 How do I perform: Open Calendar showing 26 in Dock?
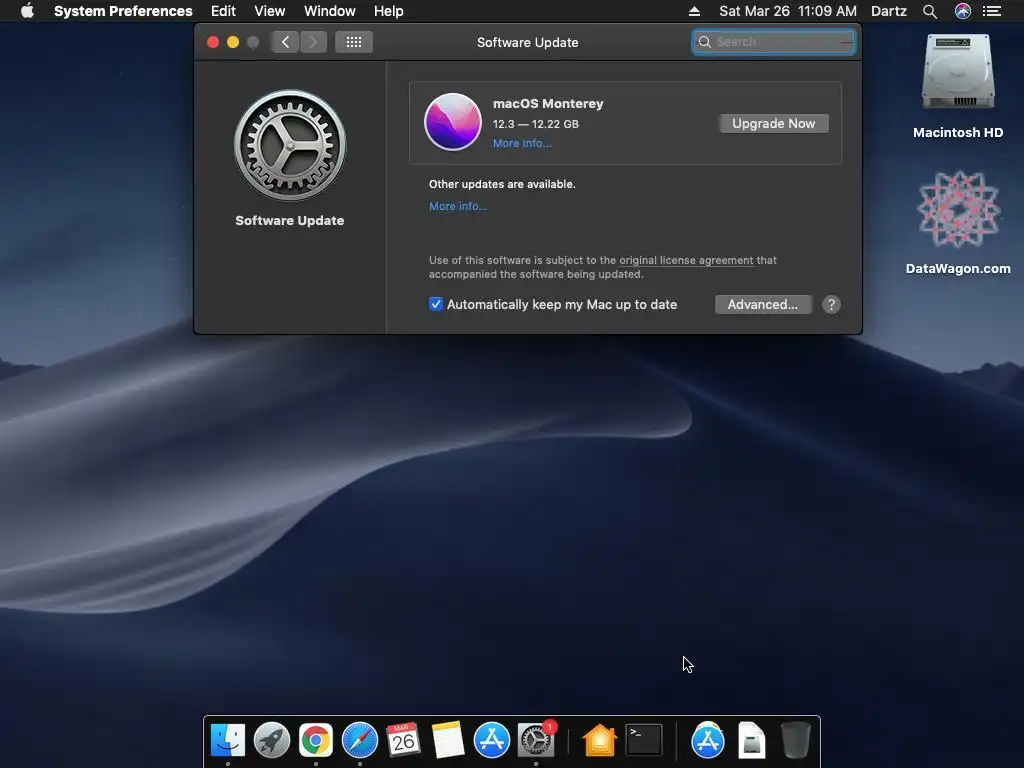[x=403, y=741]
